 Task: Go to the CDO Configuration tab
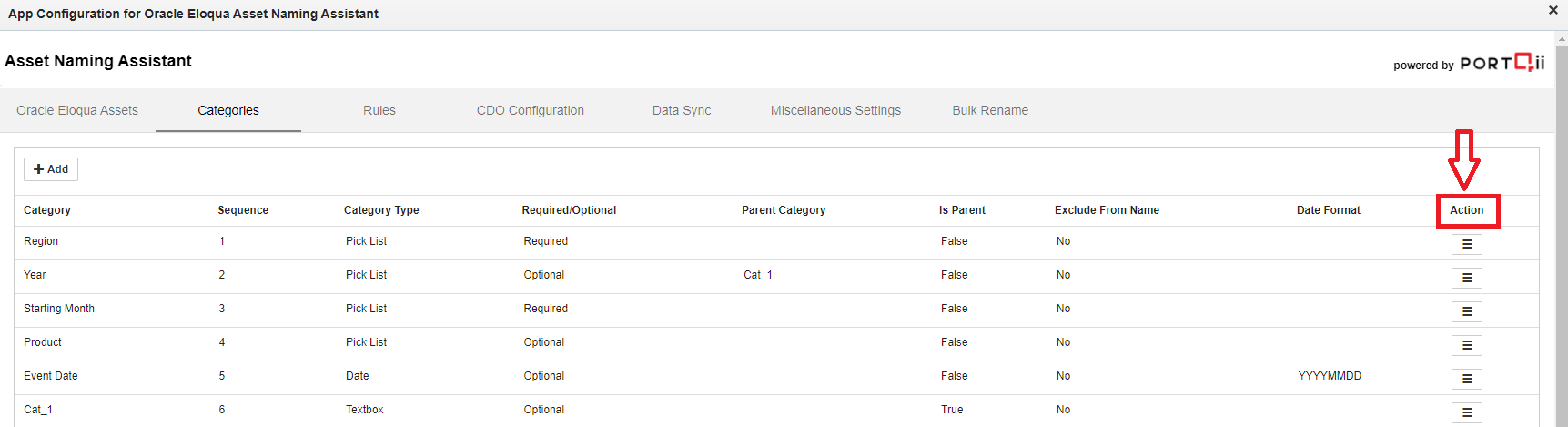point(531,110)
